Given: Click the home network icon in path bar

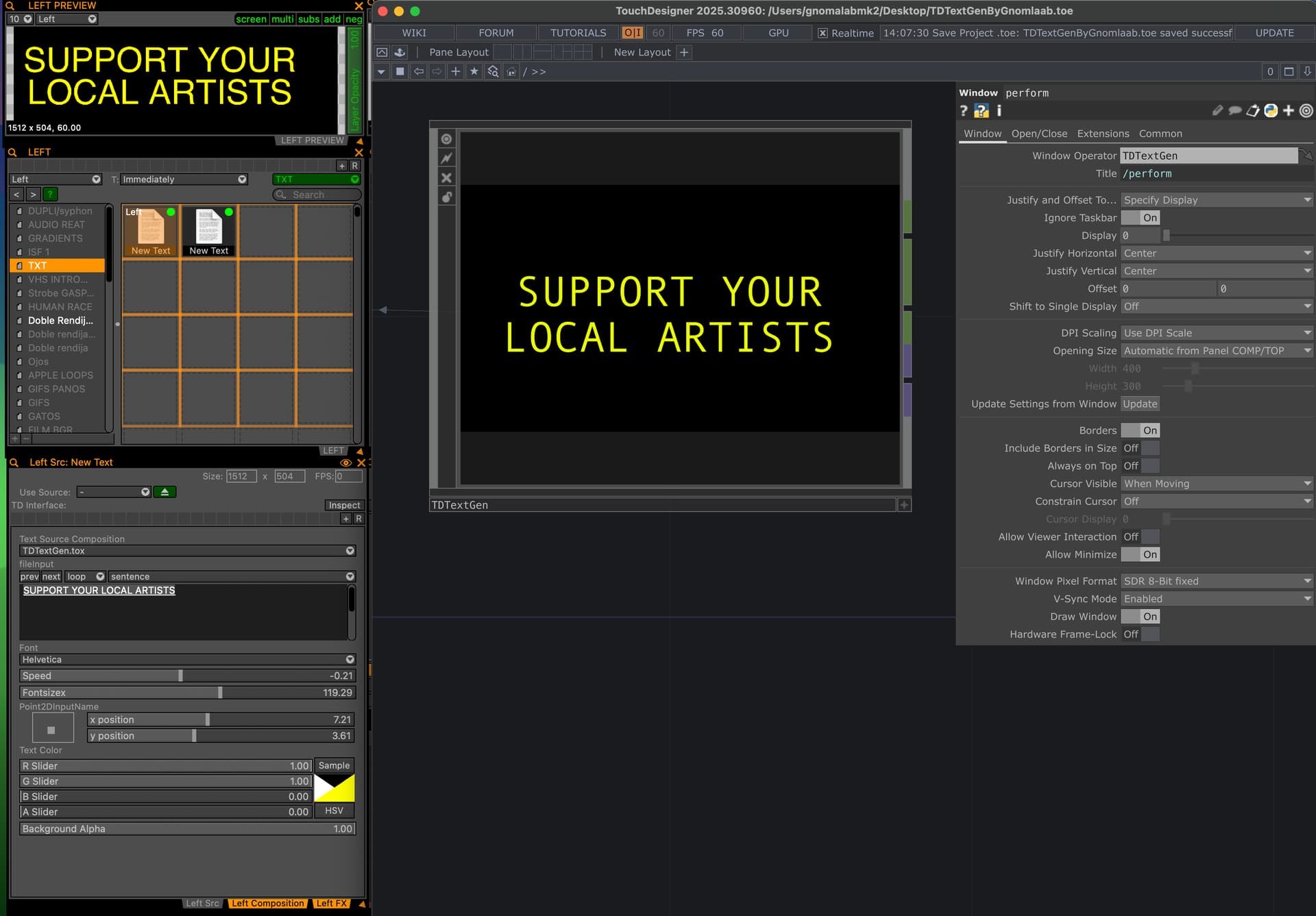Looking at the screenshot, I should [x=511, y=71].
